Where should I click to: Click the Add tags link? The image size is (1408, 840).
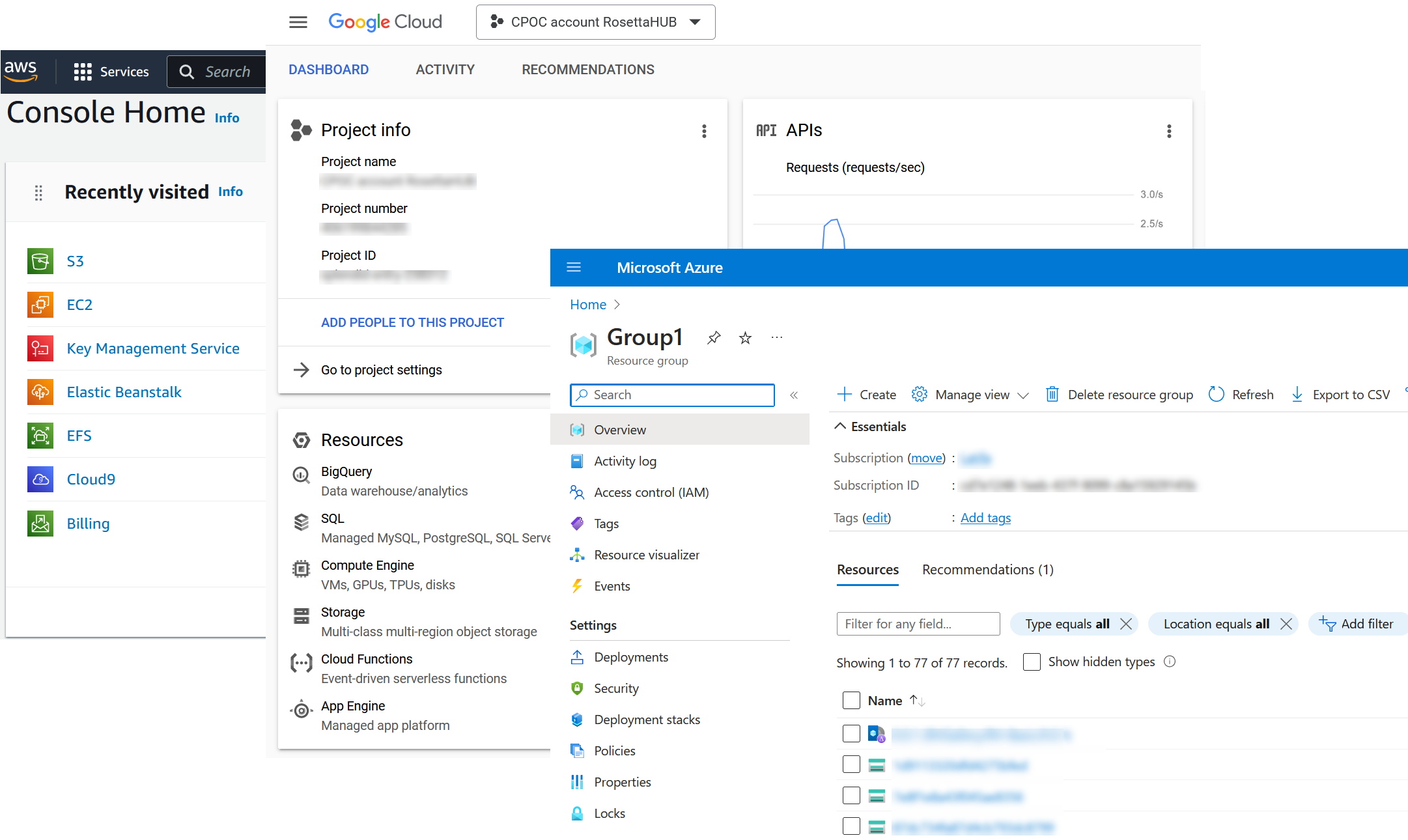point(985,518)
